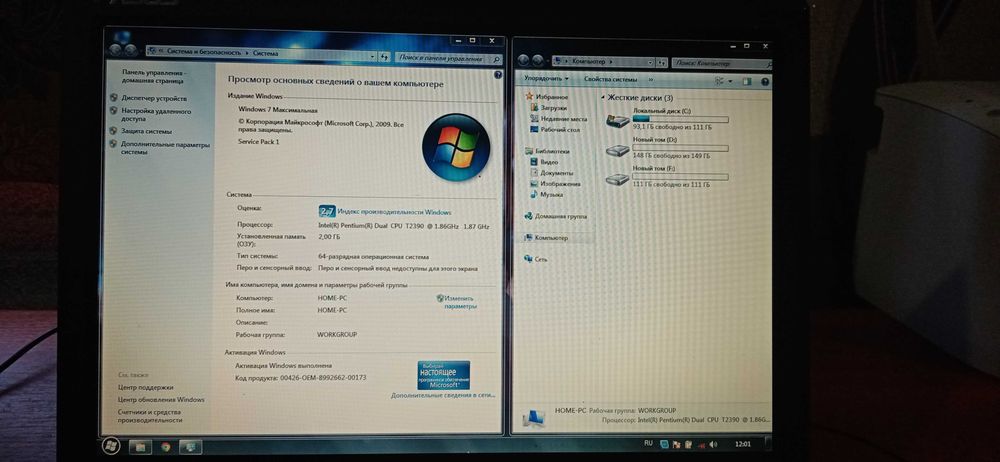Click help icon in Computer window toolbar

click(765, 82)
